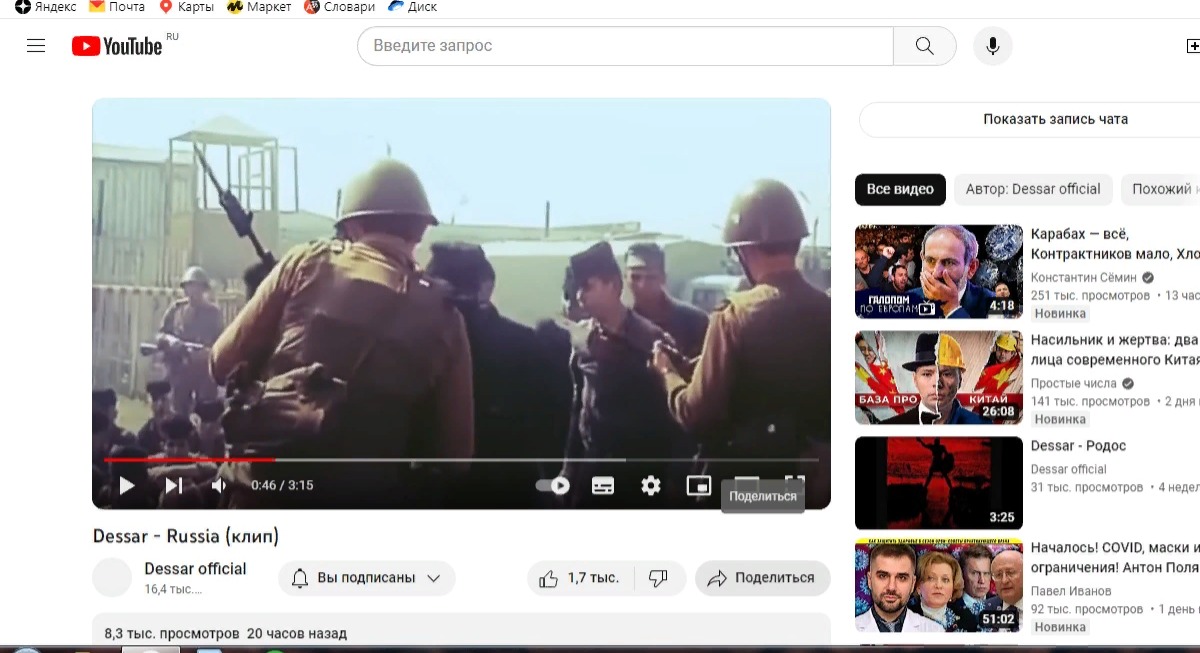This screenshot has width=1200, height=653.
Task: Open the Карабах — всё video title
Action: [x=1115, y=244]
